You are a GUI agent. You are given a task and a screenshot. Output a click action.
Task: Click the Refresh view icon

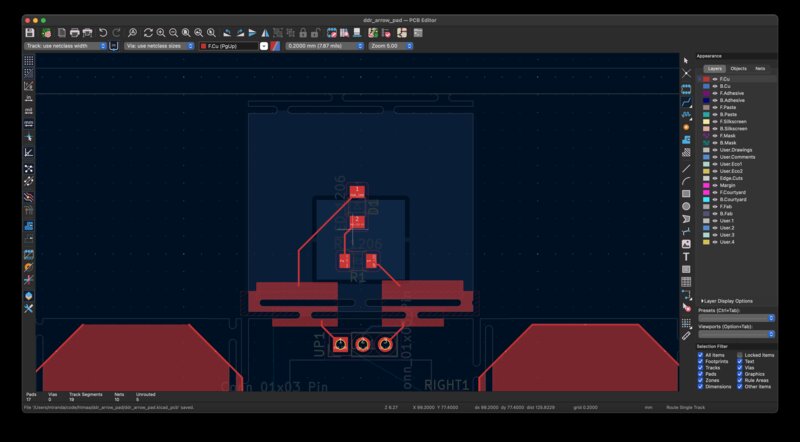click(147, 33)
